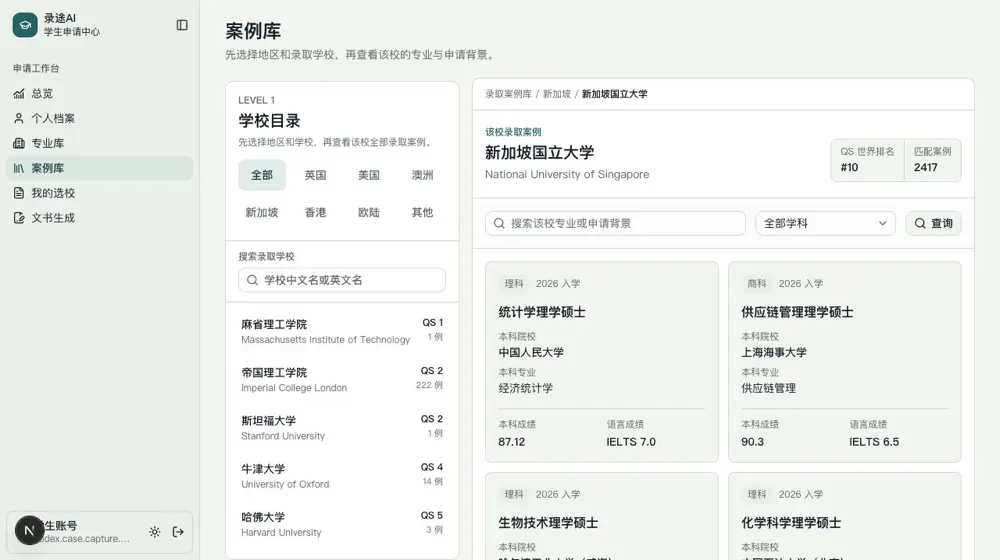Click the 专业库 building icon

click(x=18, y=144)
